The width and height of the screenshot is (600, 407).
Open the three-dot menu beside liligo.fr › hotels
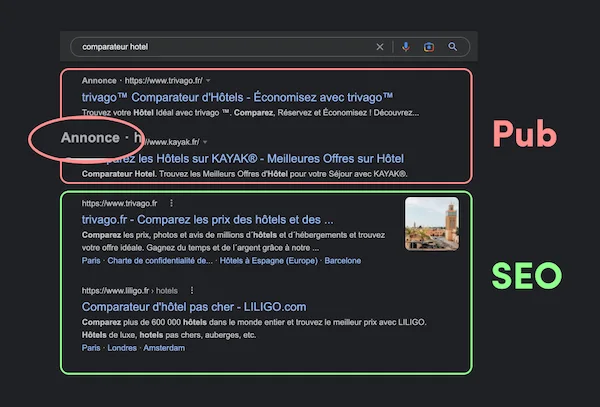point(192,291)
